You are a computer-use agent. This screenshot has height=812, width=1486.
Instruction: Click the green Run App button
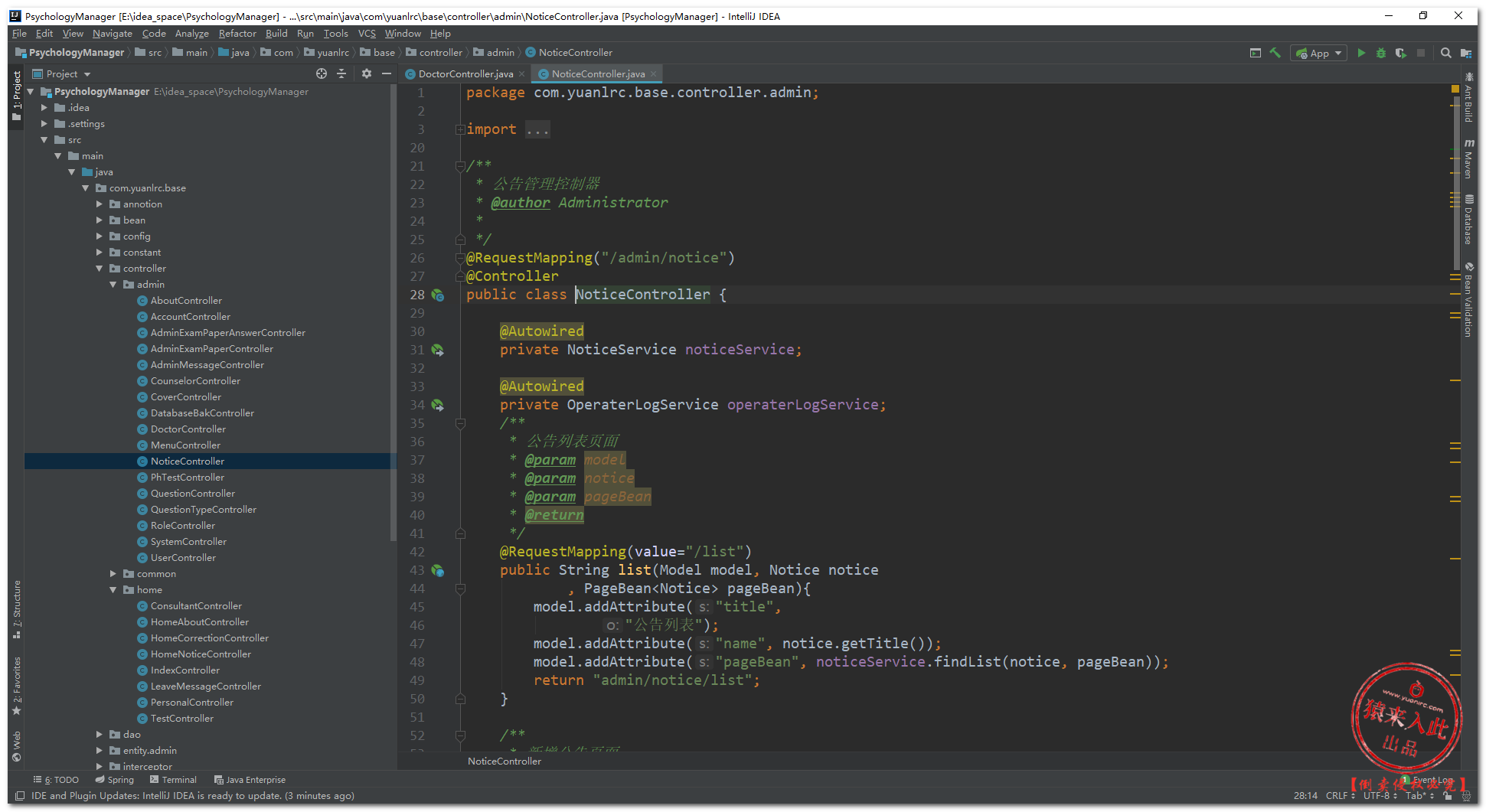[1360, 53]
